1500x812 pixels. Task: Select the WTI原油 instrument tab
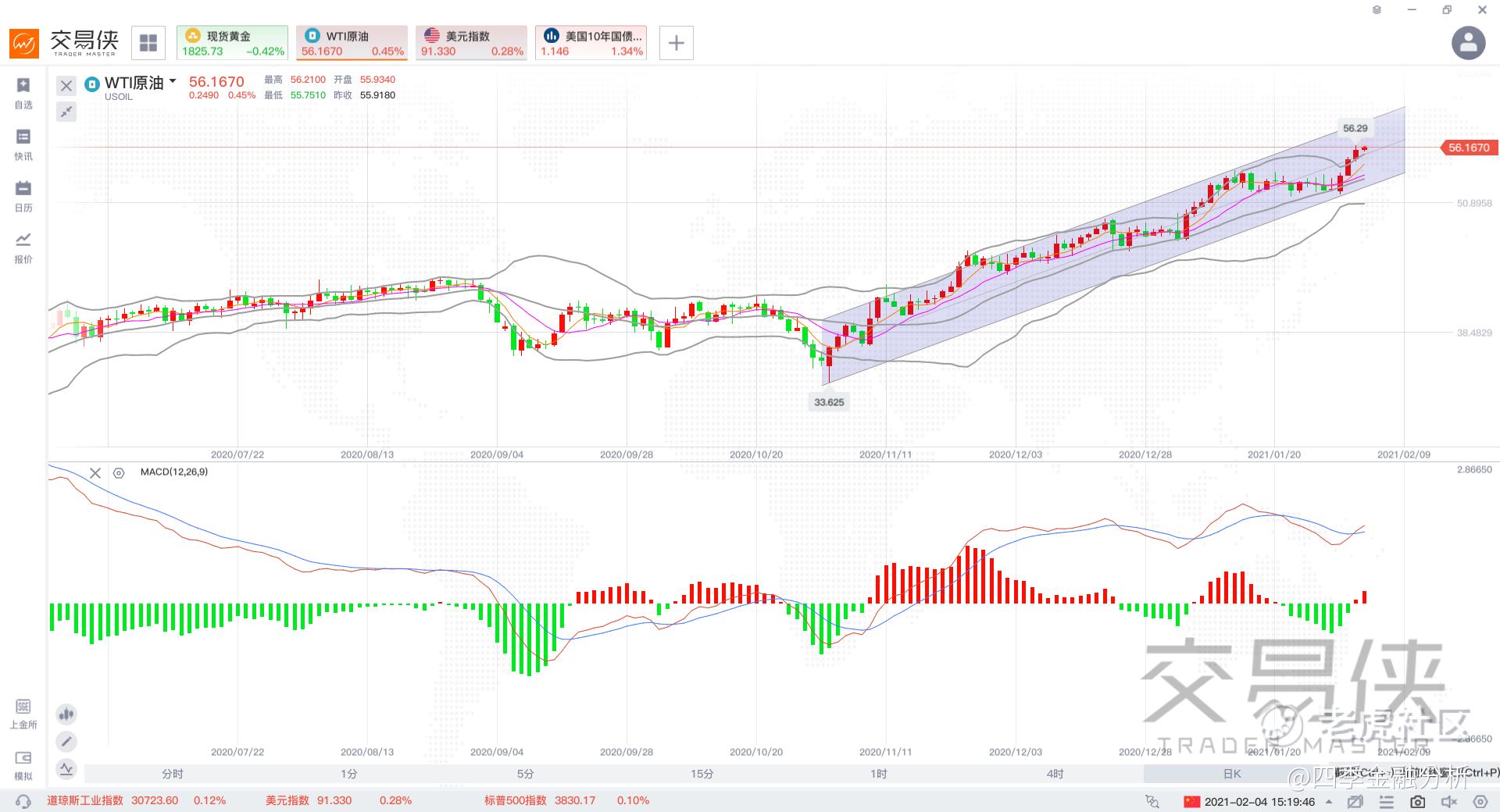[x=352, y=43]
